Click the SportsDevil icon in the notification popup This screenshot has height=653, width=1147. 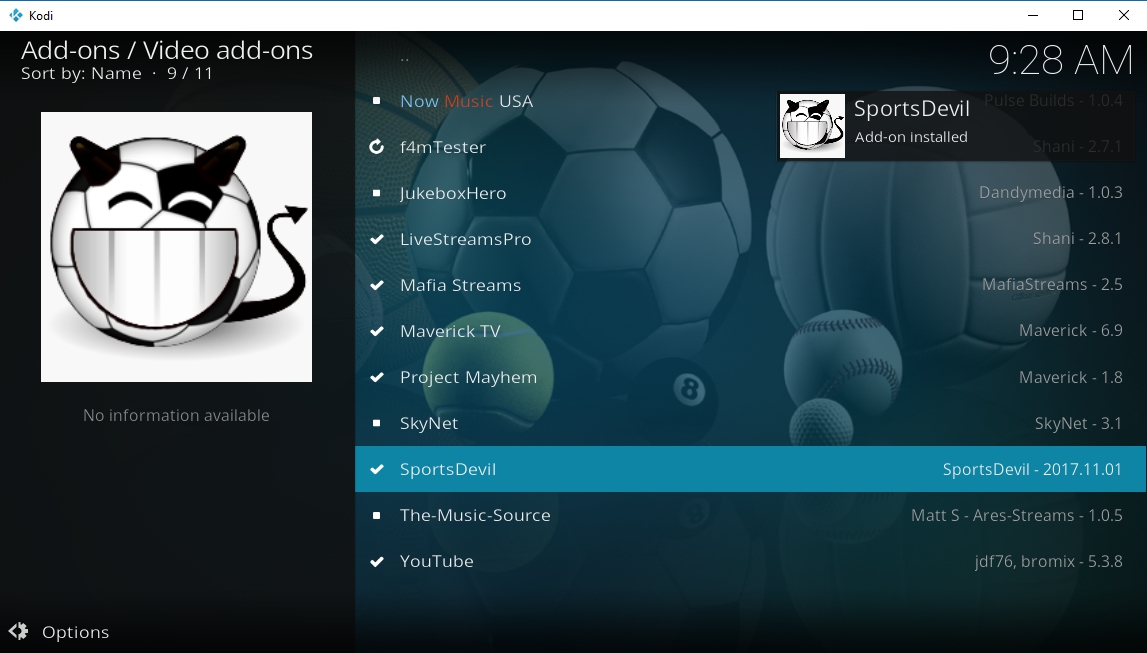click(812, 126)
